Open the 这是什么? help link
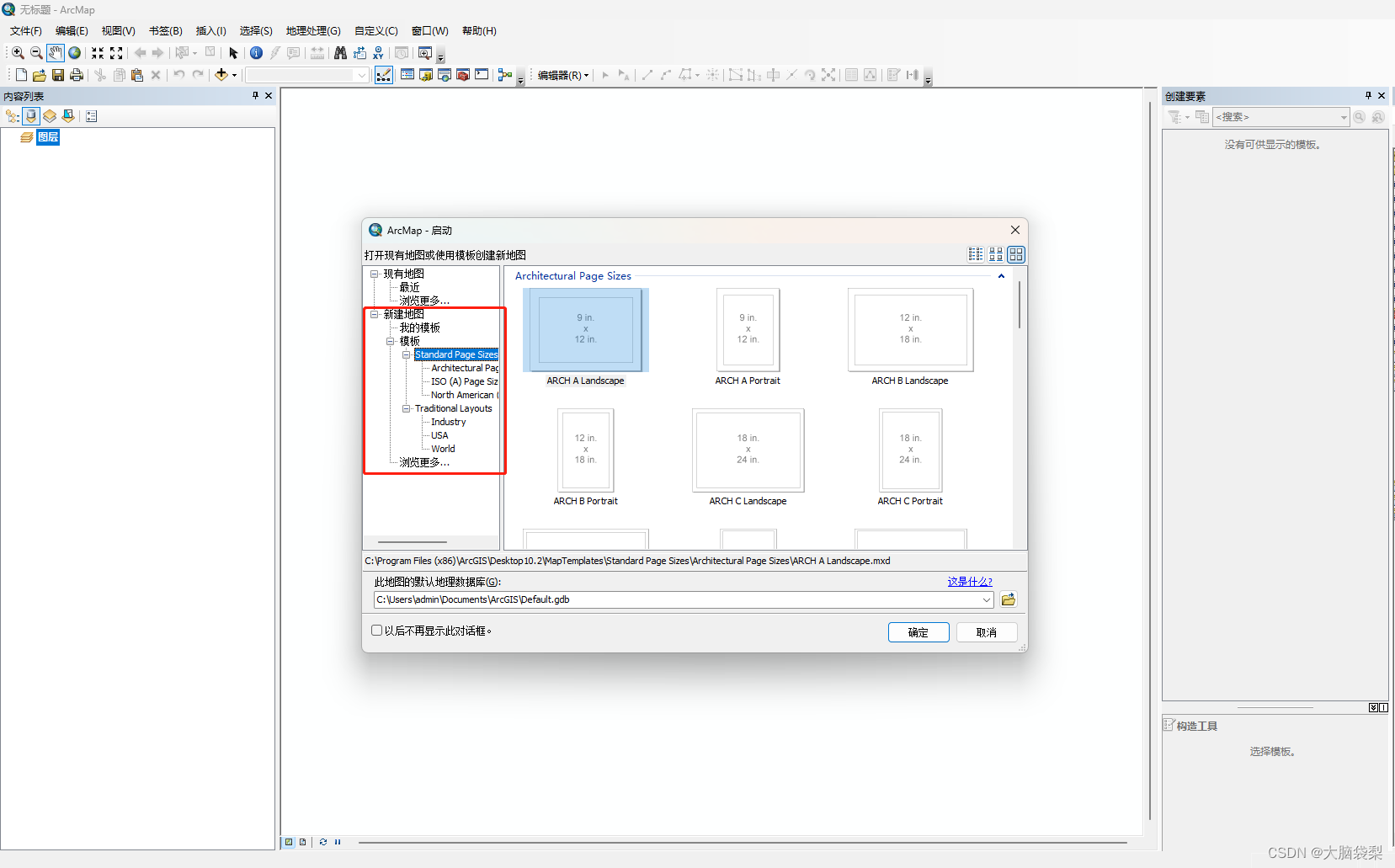The height and width of the screenshot is (868, 1395). point(970,582)
